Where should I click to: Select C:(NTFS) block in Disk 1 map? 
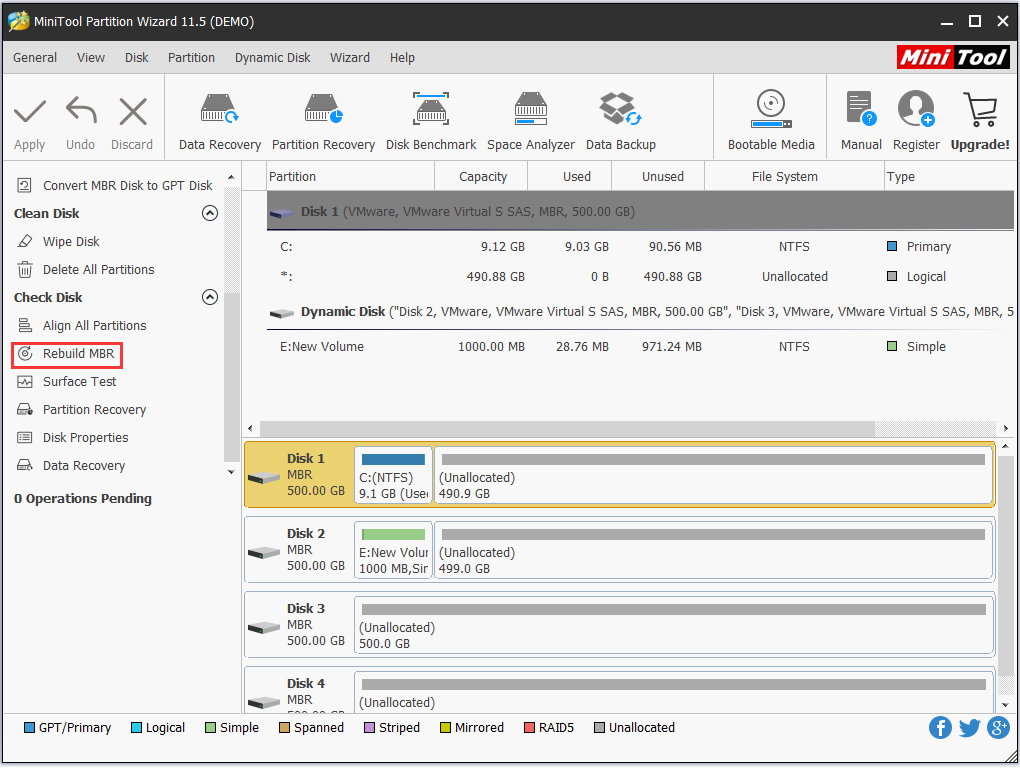[394, 475]
